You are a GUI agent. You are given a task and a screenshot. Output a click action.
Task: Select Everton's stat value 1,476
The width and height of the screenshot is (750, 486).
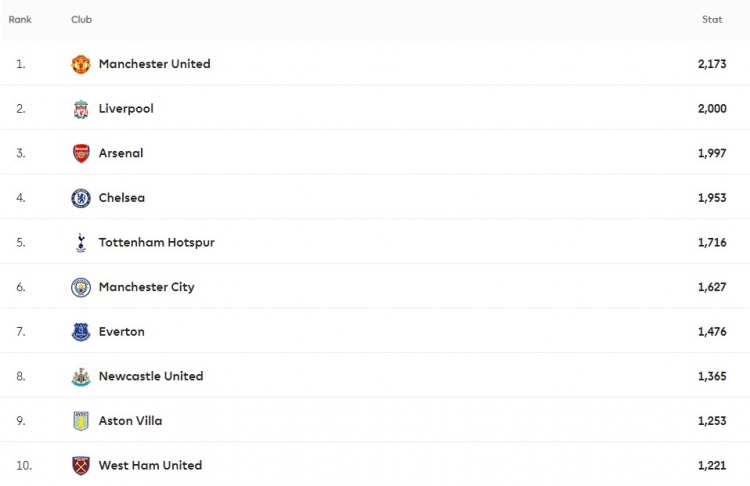click(712, 331)
